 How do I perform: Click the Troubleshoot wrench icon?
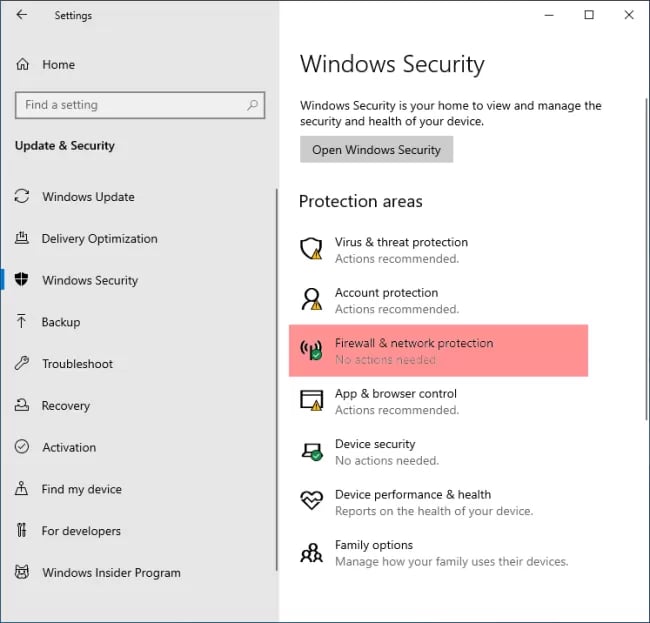click(22, 363)
